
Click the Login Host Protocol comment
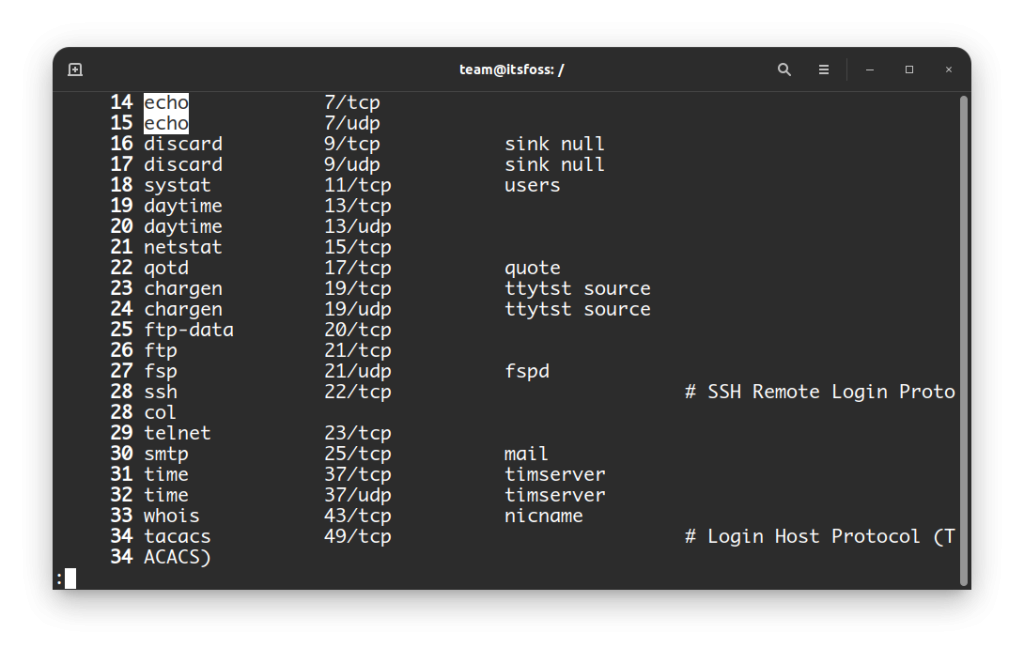(820, 537)
